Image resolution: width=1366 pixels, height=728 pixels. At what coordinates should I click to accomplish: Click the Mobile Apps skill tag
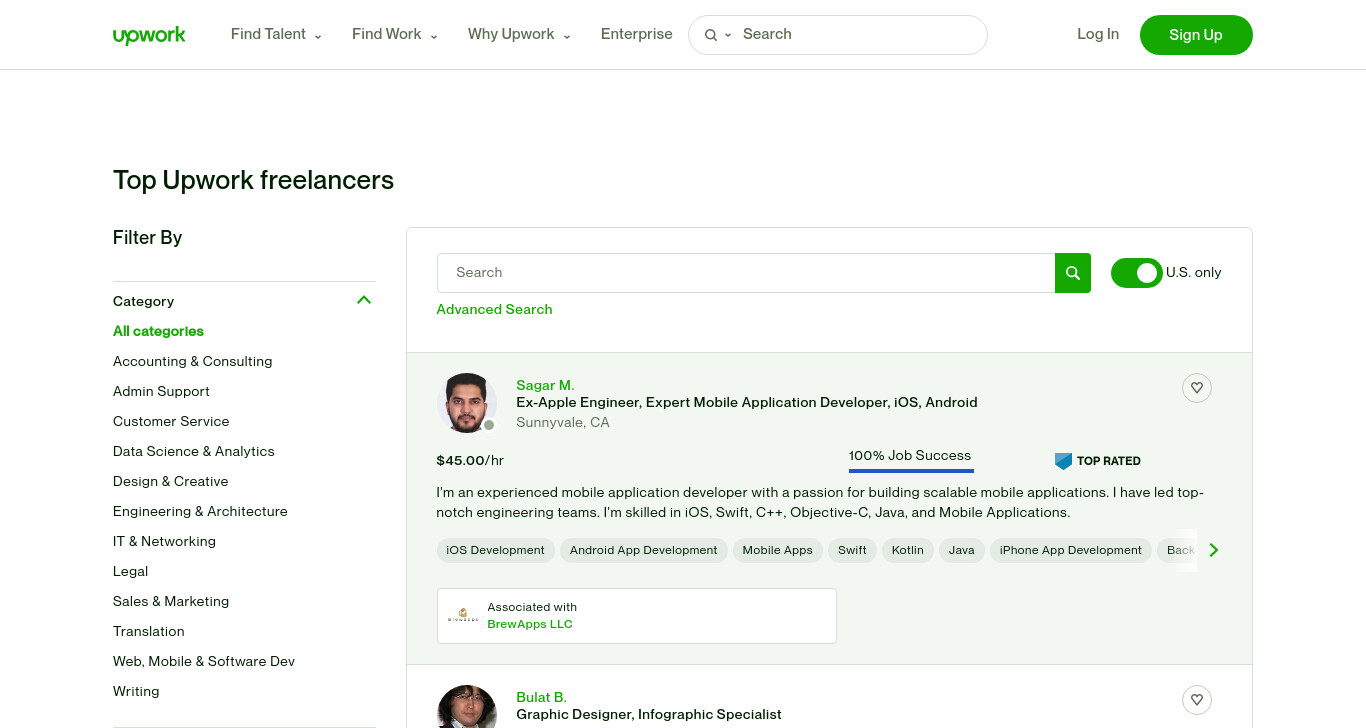777,550
